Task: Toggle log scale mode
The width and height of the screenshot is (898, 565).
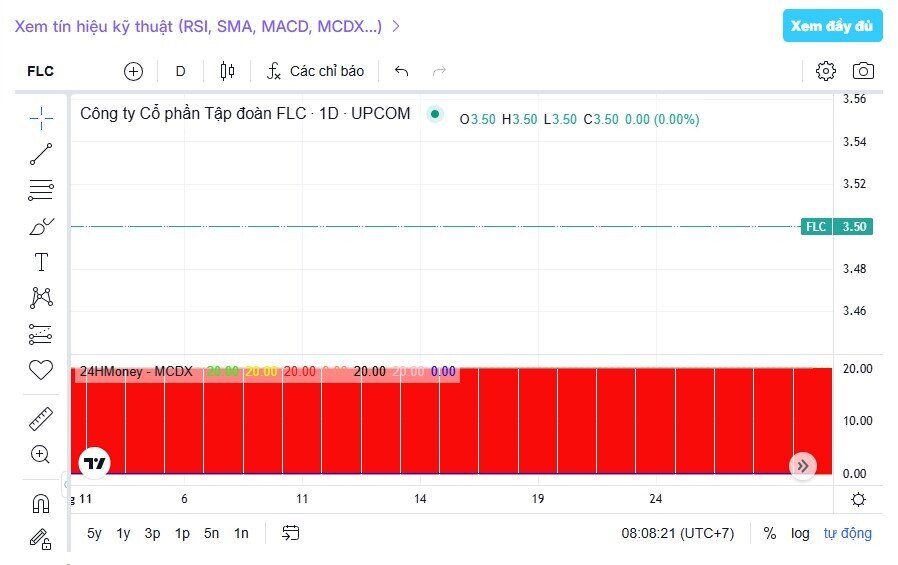Action: click(800, 534)
